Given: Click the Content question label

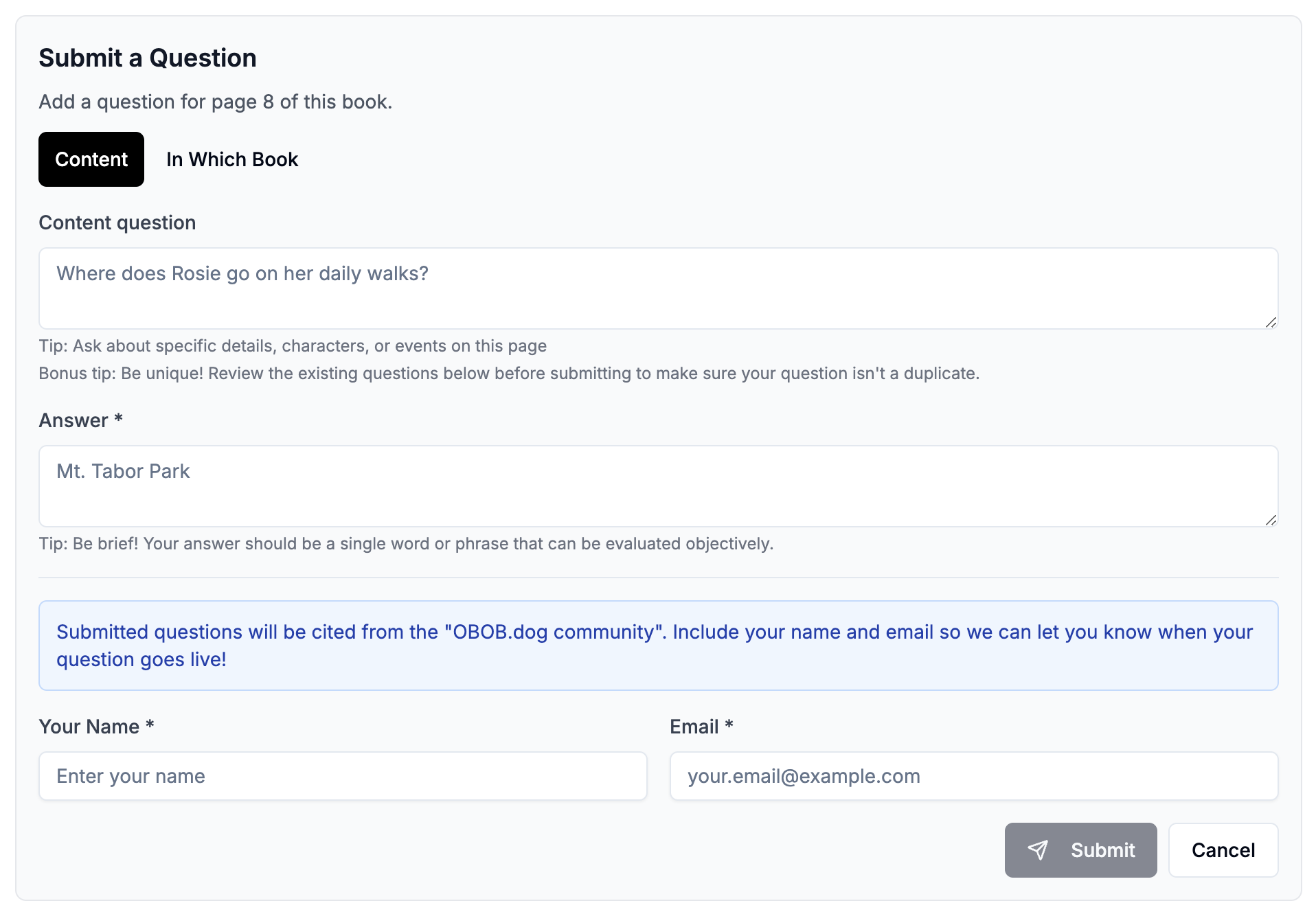Looking at the screenshot, I should [x=117, y=222].
